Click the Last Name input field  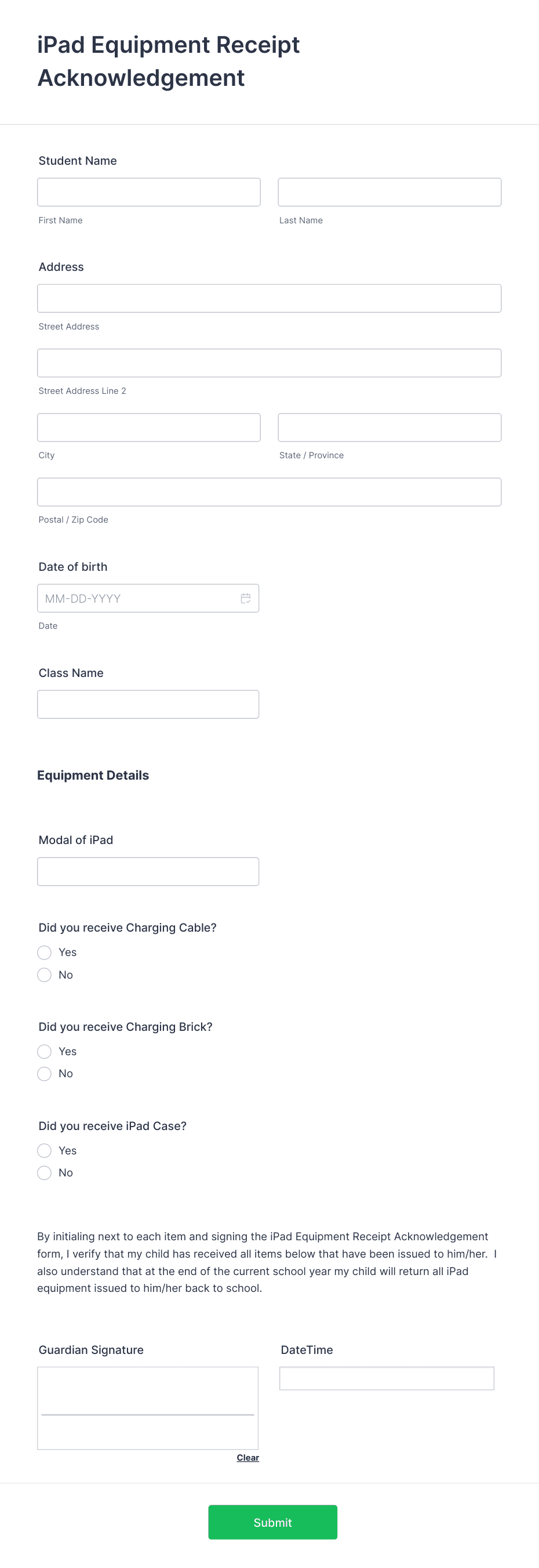(389, 192)
